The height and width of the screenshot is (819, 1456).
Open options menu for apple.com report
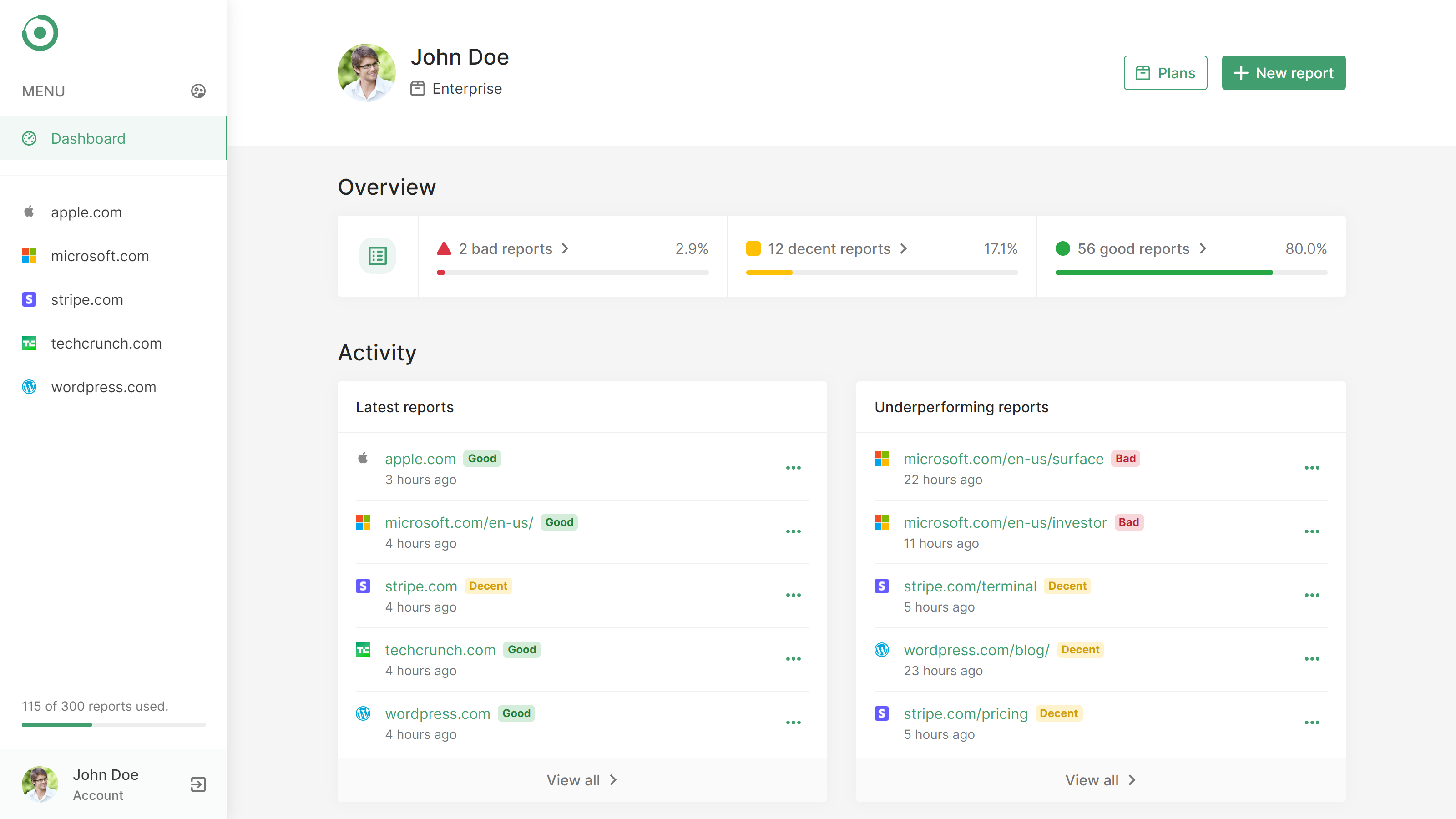pyautogui.click(x=794, y=467)
